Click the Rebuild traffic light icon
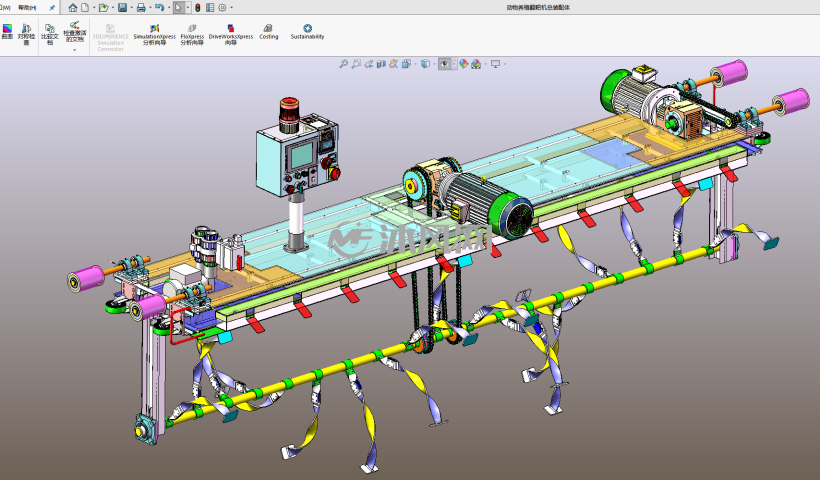Viewport: 820px width, 480px height. click(x=198, y=7)
